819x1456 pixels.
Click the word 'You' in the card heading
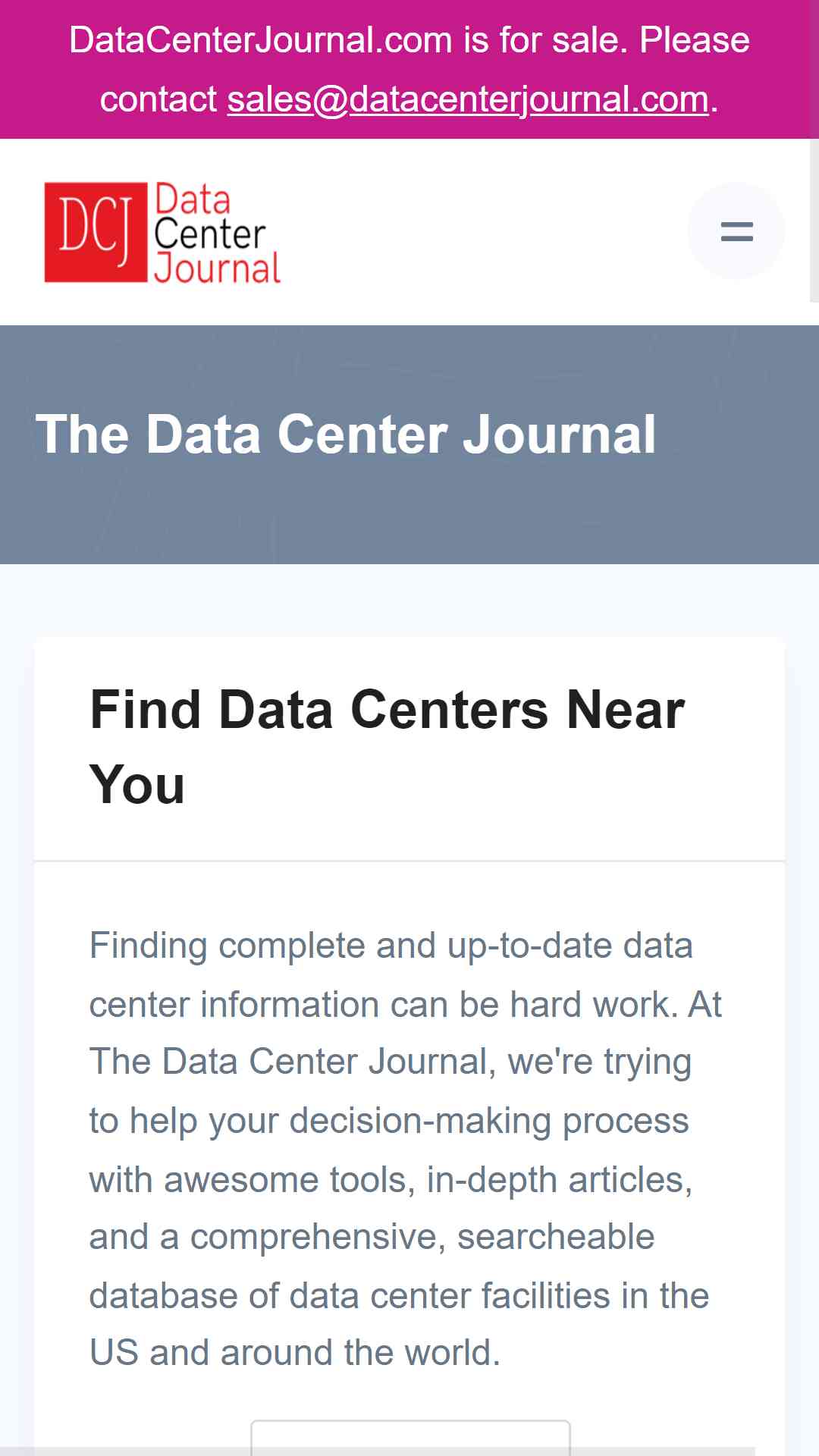(x=137, y=784)
